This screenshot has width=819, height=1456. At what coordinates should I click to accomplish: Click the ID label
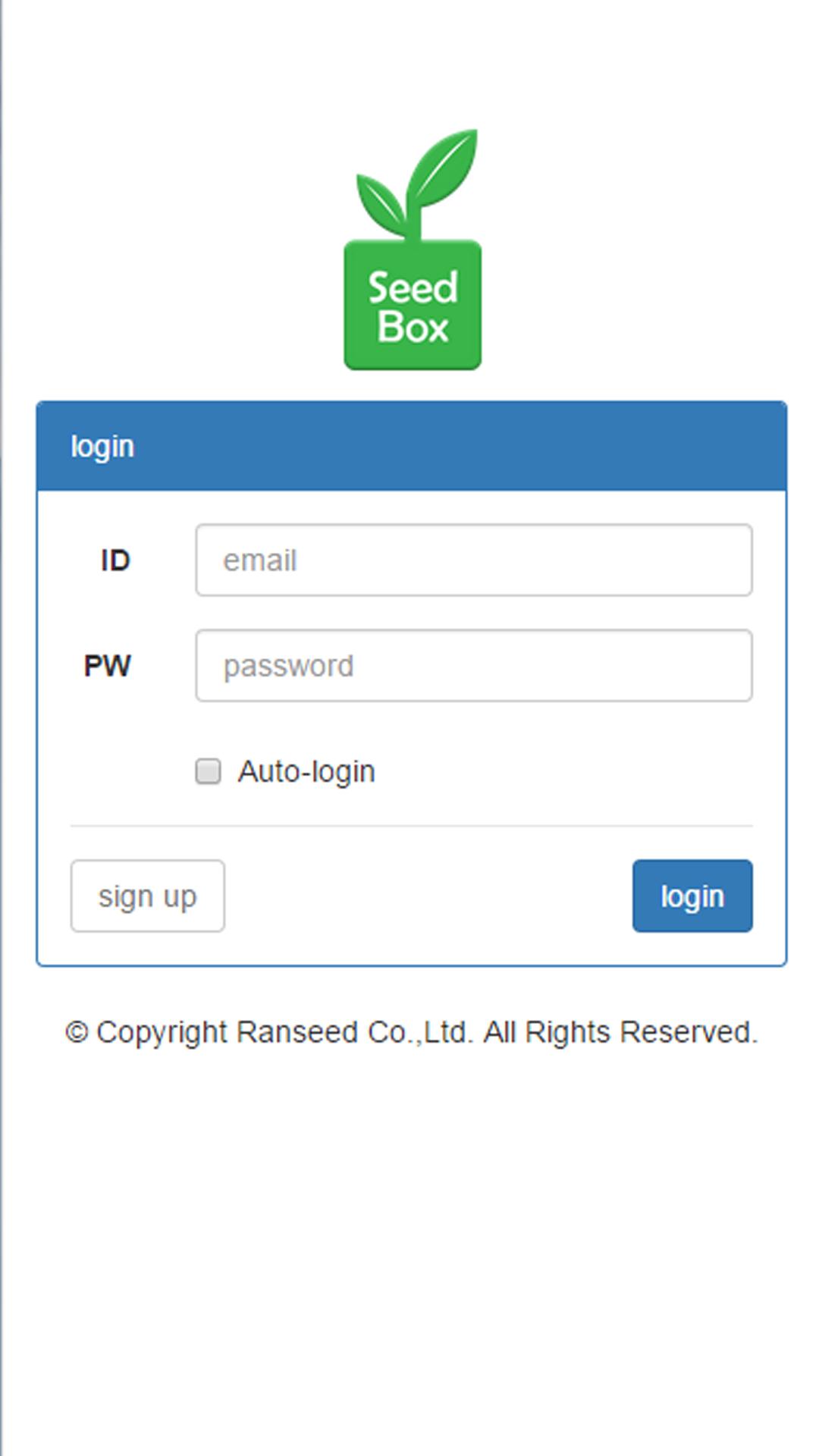click(112, 560)
